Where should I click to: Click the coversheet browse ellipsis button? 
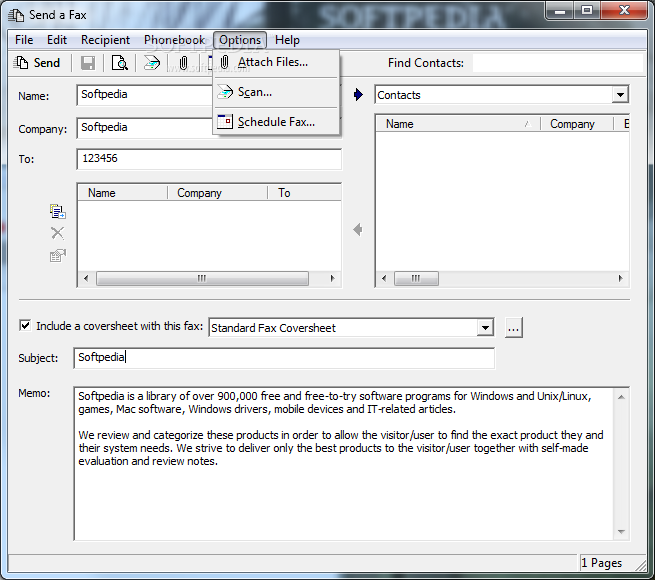coord(513,328)
